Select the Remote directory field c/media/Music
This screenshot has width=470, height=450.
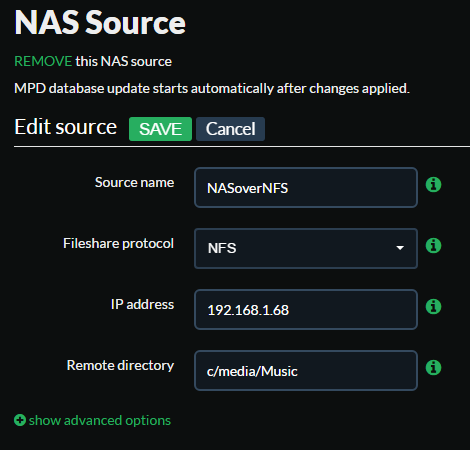[306, 370]
